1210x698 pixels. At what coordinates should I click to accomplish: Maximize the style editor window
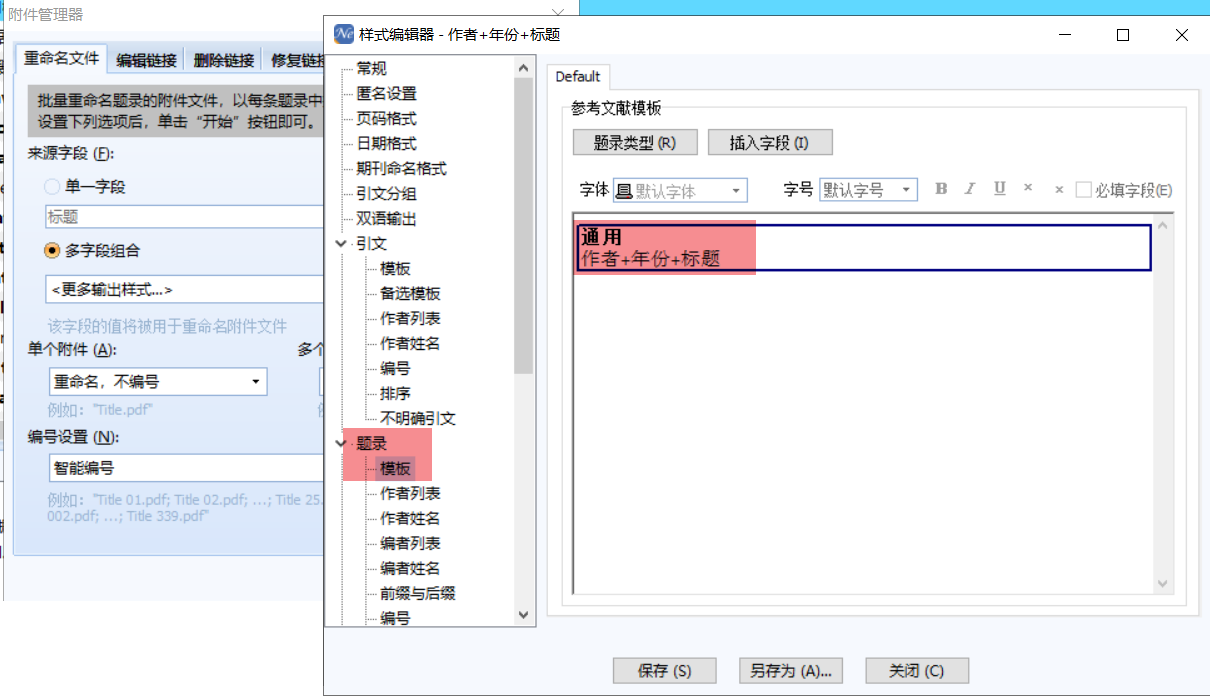1123,34
